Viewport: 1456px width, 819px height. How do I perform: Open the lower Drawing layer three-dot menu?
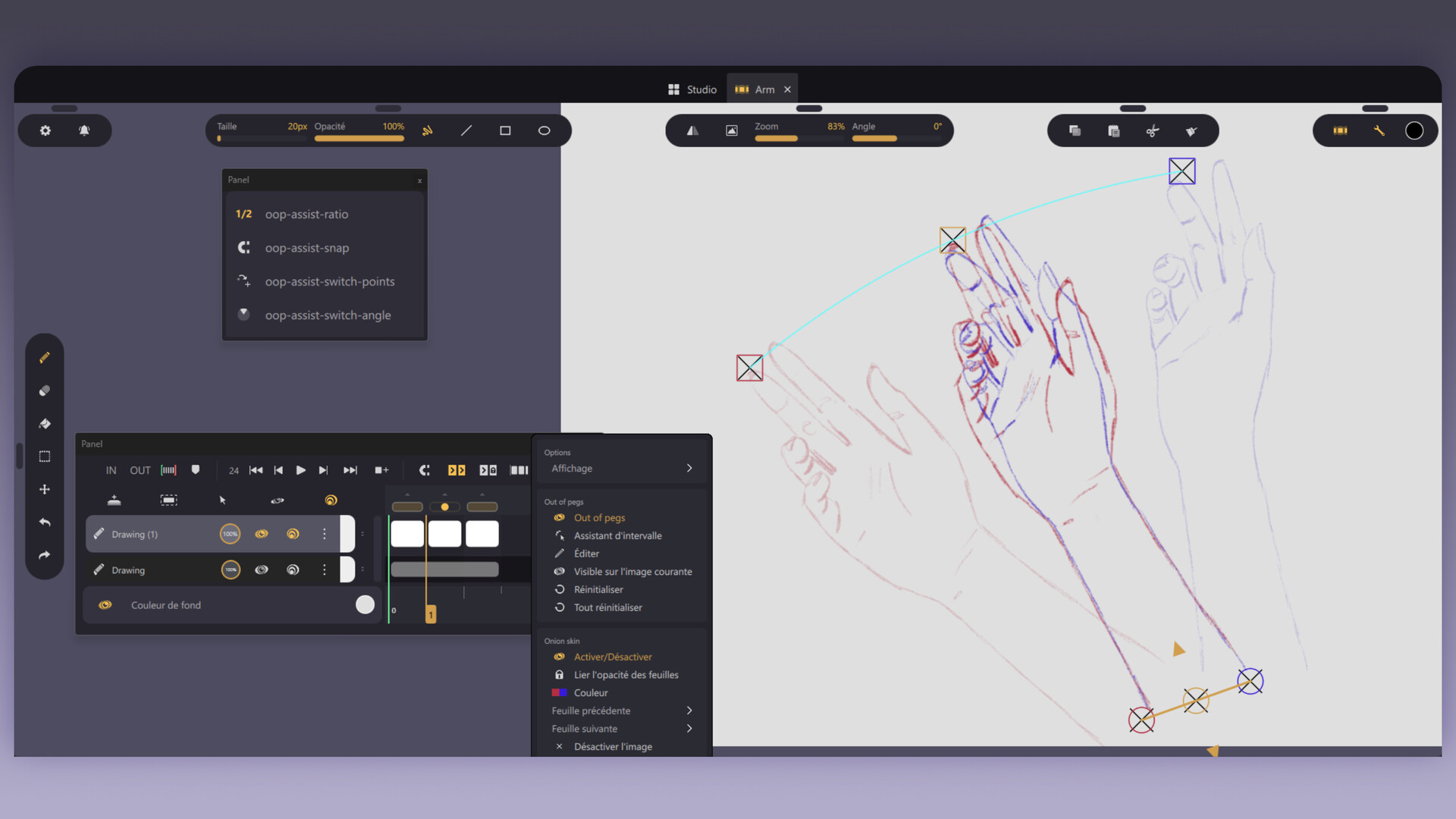point(325,570)
